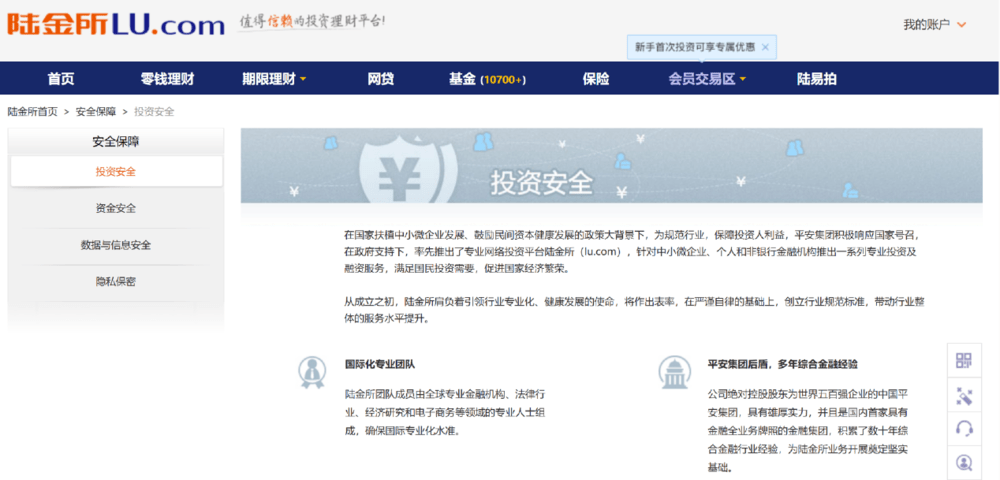
Task: Select 基金 (10700+) in the navigation bar
Action: click(487, 79)
